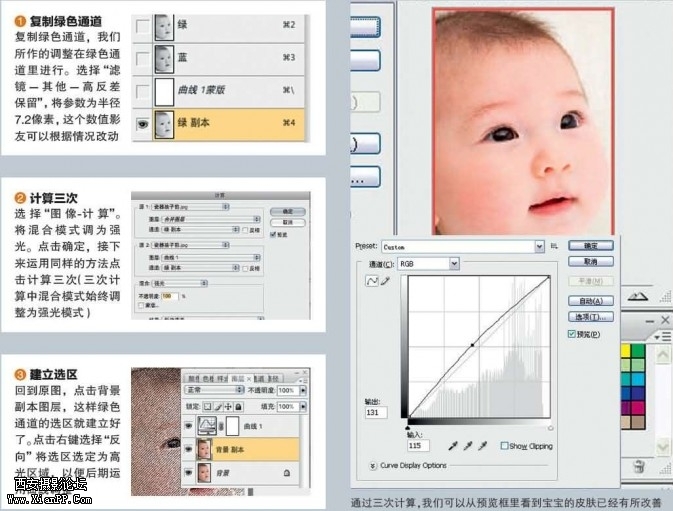Toggle visibility box of 蓝 channel

[142, 58]
